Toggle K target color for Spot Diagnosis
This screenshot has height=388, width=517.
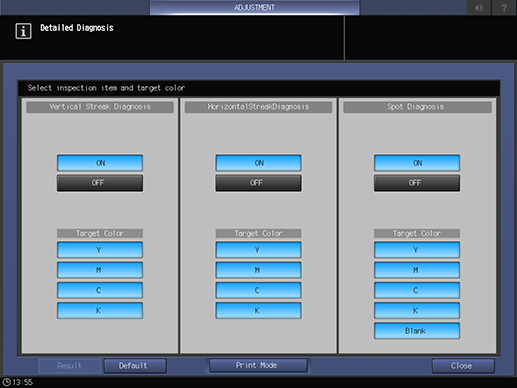click(x=417, y=311)
